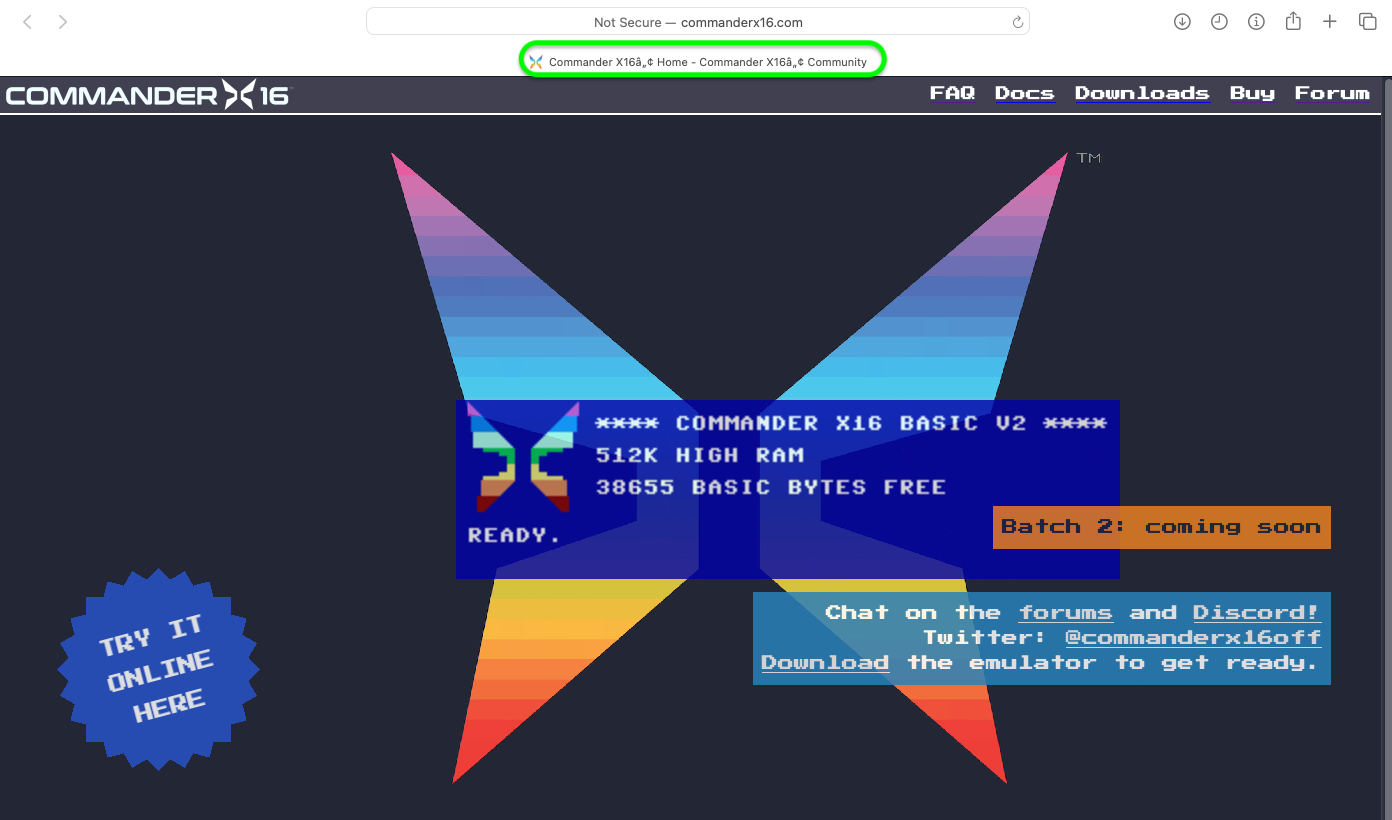Open the @commanderx16off Twitter link

tap(1193, 638)
